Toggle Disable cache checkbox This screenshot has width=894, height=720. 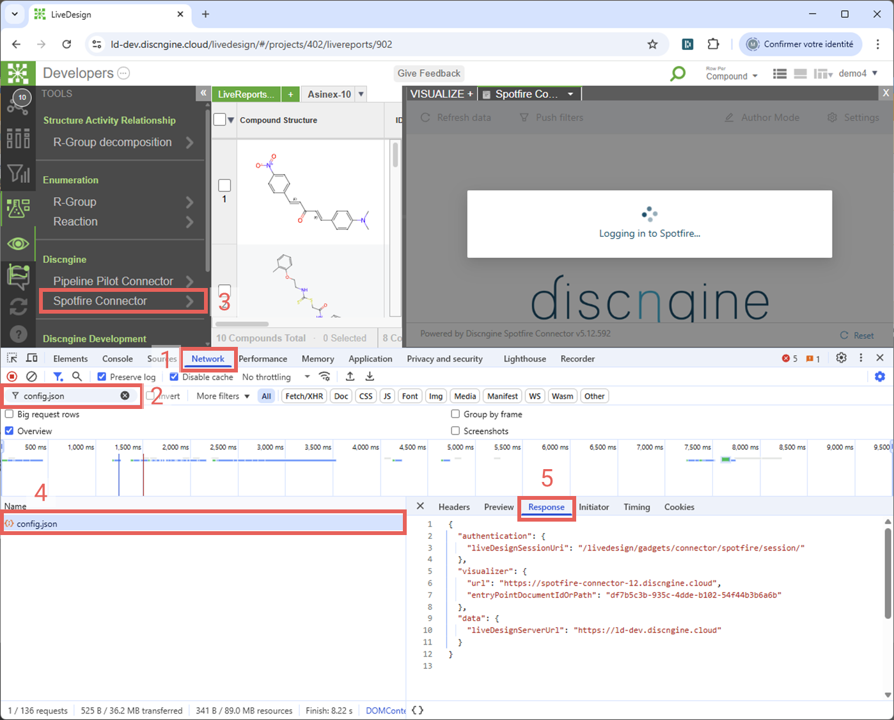pos(174,376)
